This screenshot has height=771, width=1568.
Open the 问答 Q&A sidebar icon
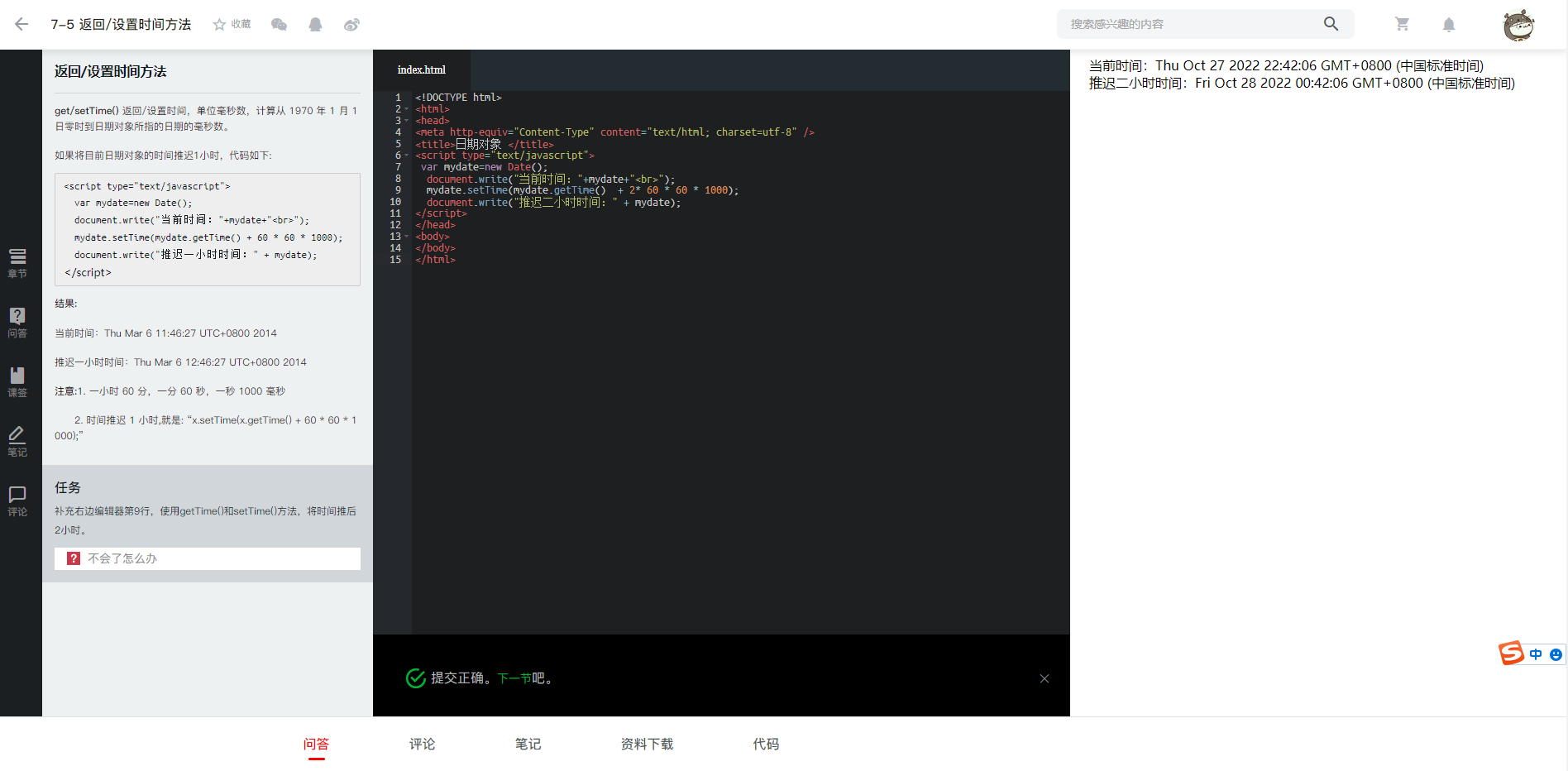tap(17, 323)
